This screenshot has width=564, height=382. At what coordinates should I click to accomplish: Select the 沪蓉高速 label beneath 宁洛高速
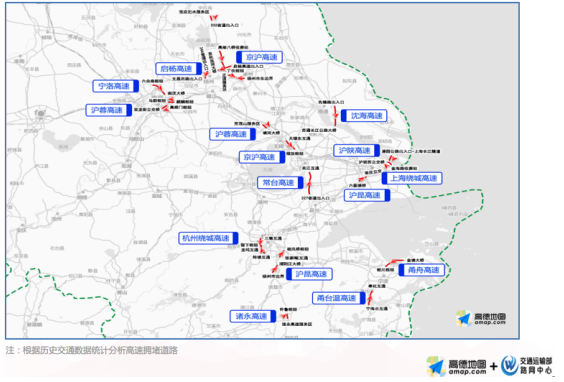tap(109, 110)
